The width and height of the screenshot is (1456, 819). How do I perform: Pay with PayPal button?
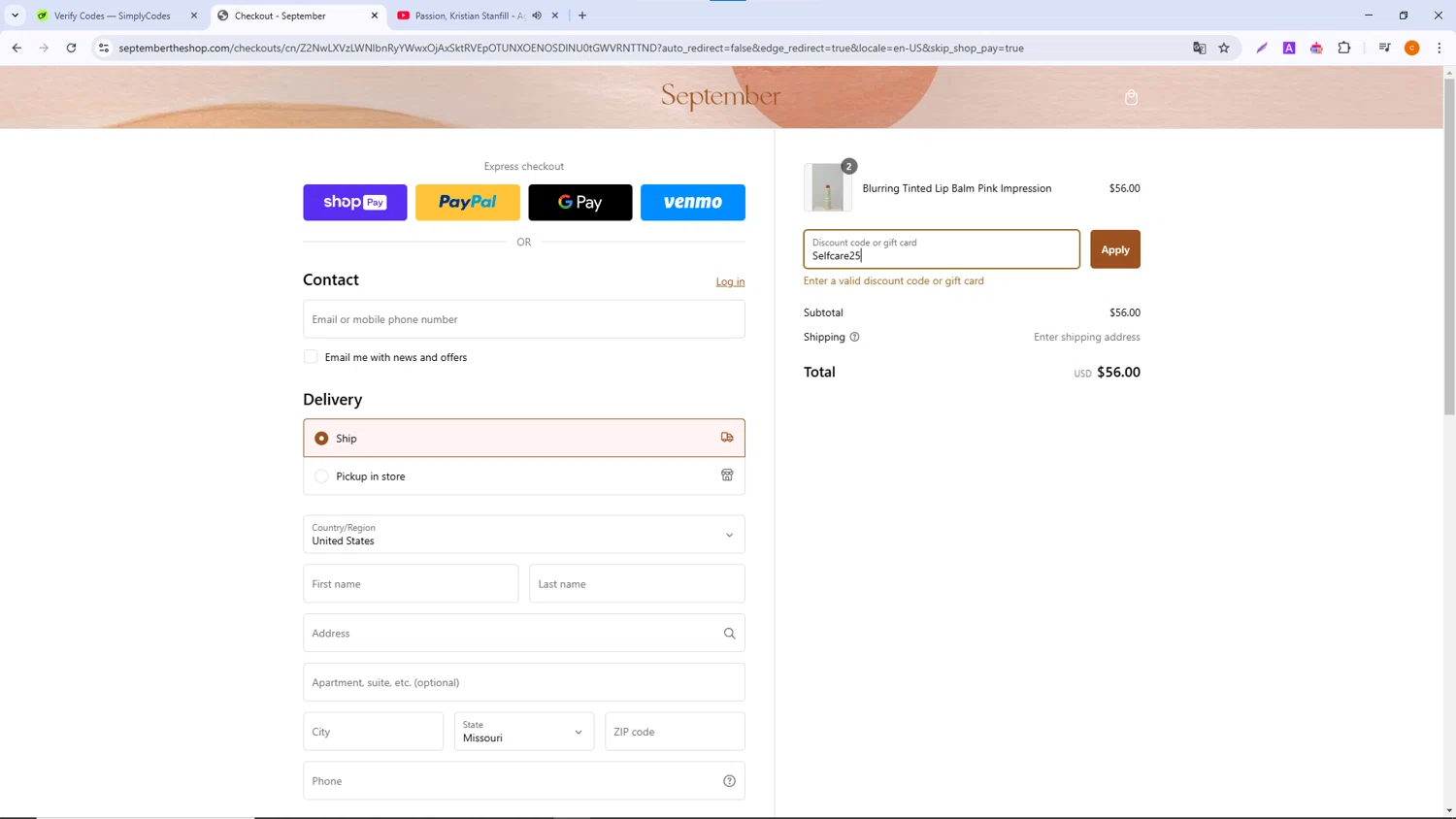[x=468, y=202]
